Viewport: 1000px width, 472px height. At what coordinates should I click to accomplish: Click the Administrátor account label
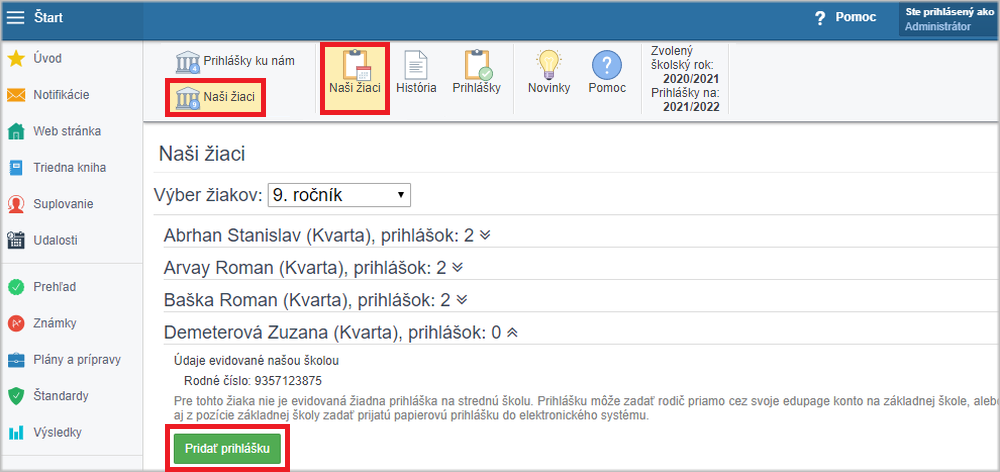point(938,27)
